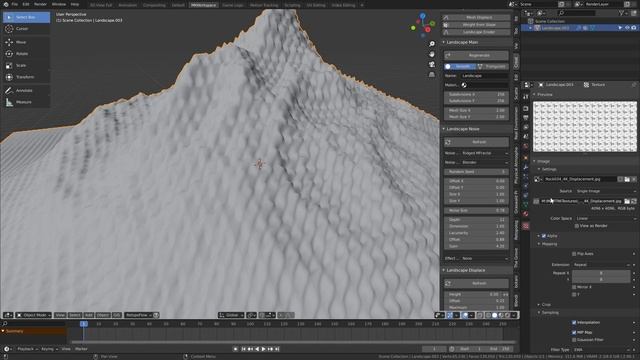
Task: Open the Edit menu
Action: tap(26, 4)
